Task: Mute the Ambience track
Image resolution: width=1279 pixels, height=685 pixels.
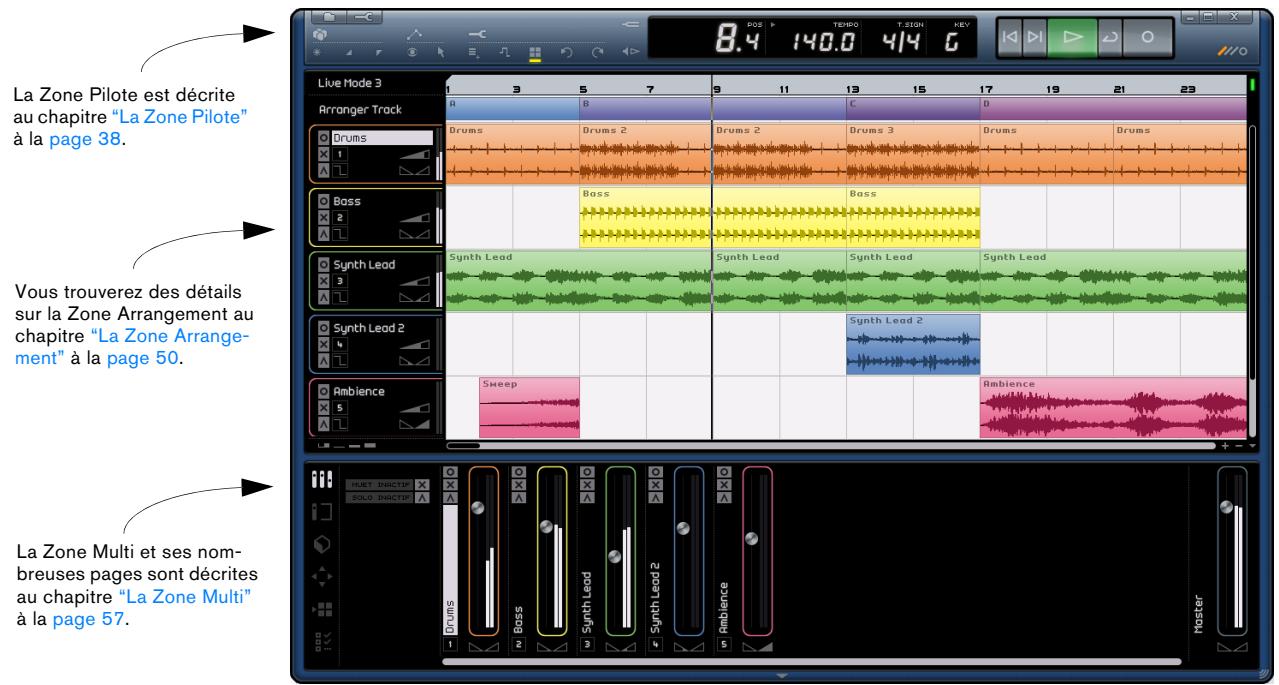Action: [x=323, y=408]
